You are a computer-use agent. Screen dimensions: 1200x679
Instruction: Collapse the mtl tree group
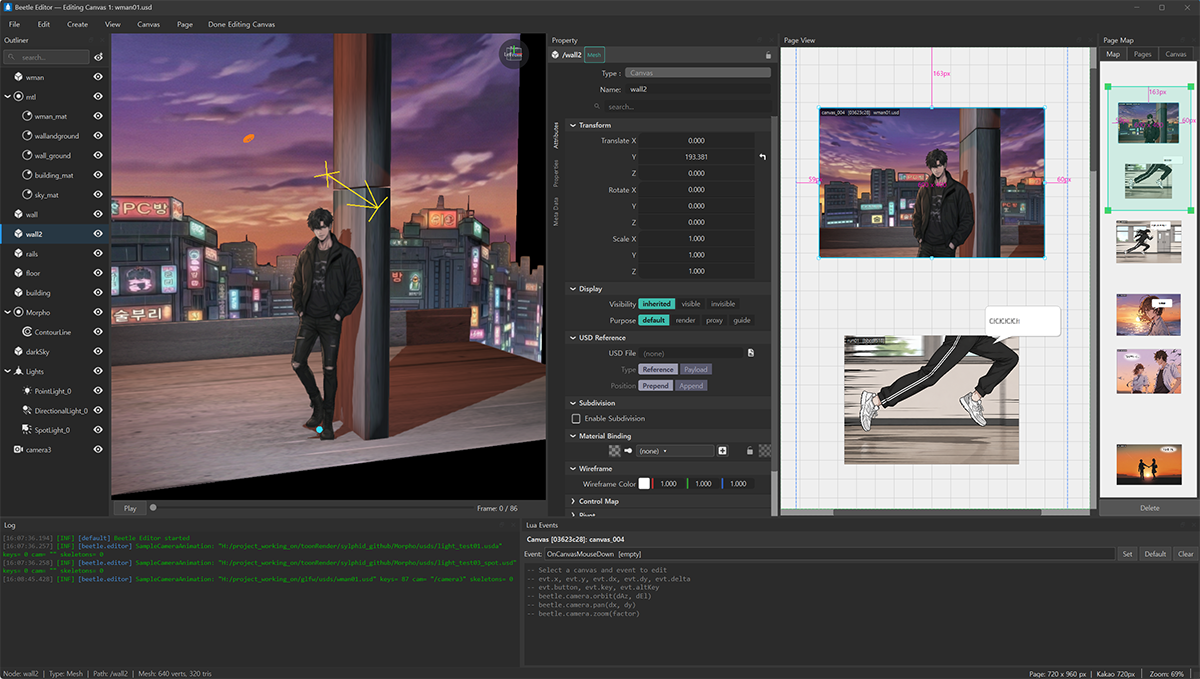(x=7, y=97)
